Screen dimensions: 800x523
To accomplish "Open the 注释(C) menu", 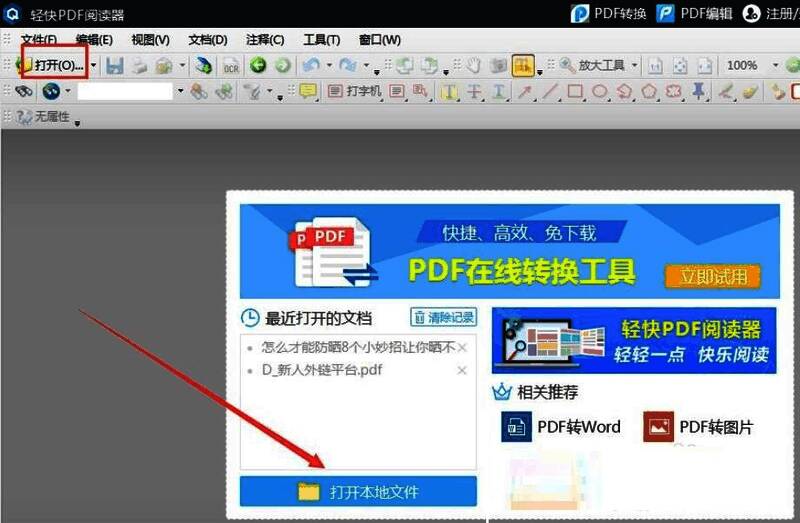I will [x=265, y=40].
